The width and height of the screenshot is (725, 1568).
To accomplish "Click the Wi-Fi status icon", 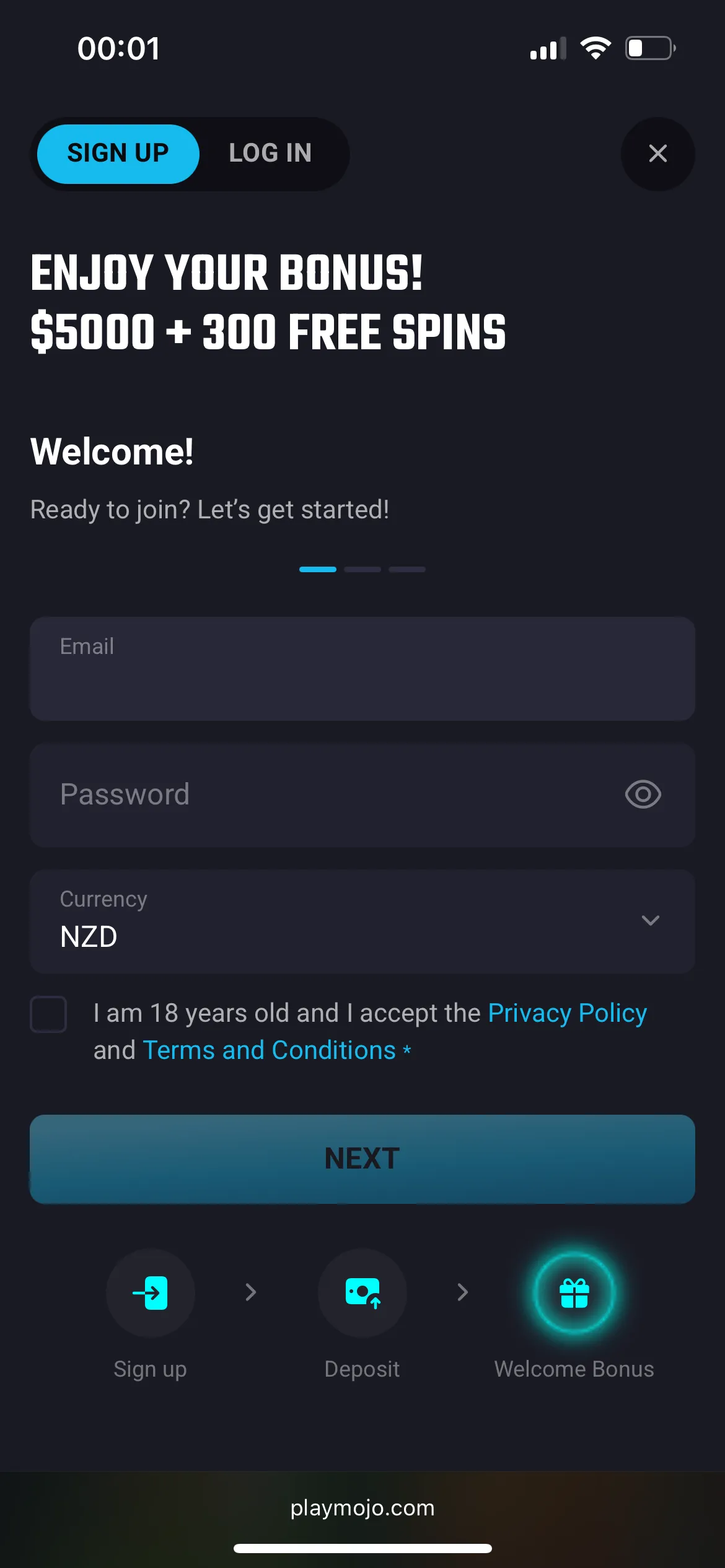I will 595,48.
